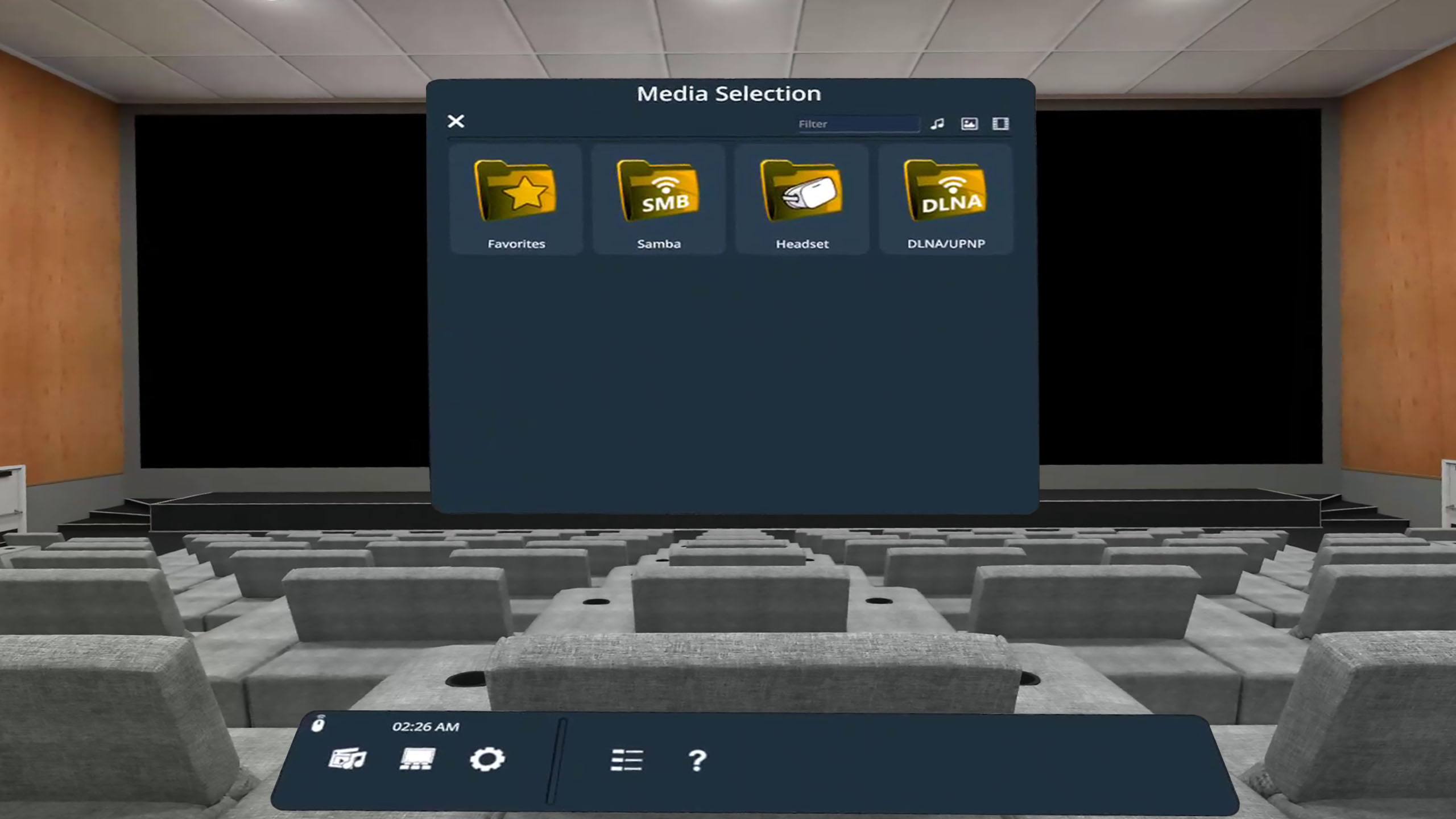Open the SMB Samba folder
The width and height of the screenshot is (1456, 819).
659,192
